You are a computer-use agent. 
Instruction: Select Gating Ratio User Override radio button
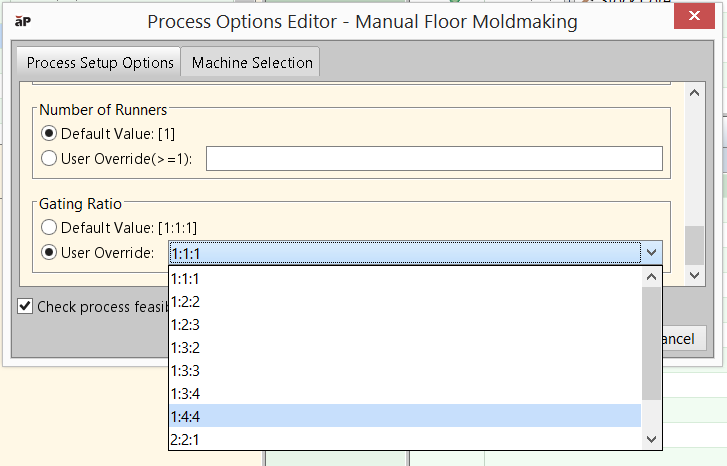[48, 252]
